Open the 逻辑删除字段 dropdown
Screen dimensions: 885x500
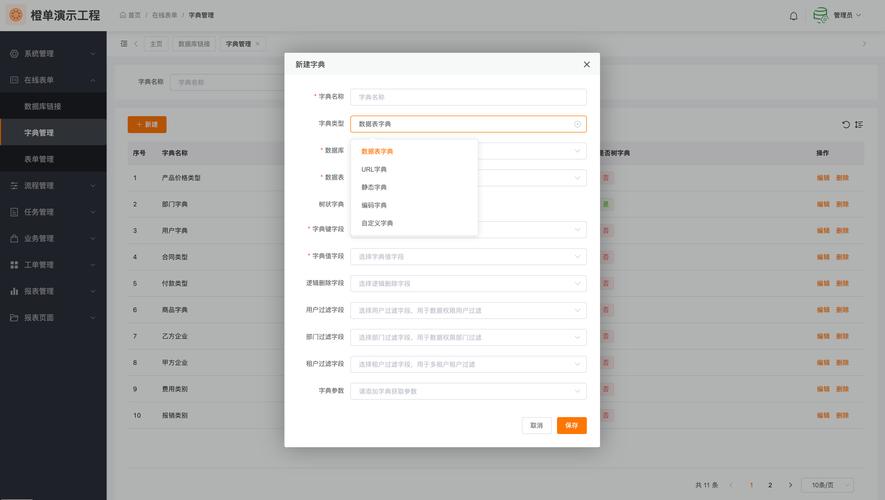[468, 283]
